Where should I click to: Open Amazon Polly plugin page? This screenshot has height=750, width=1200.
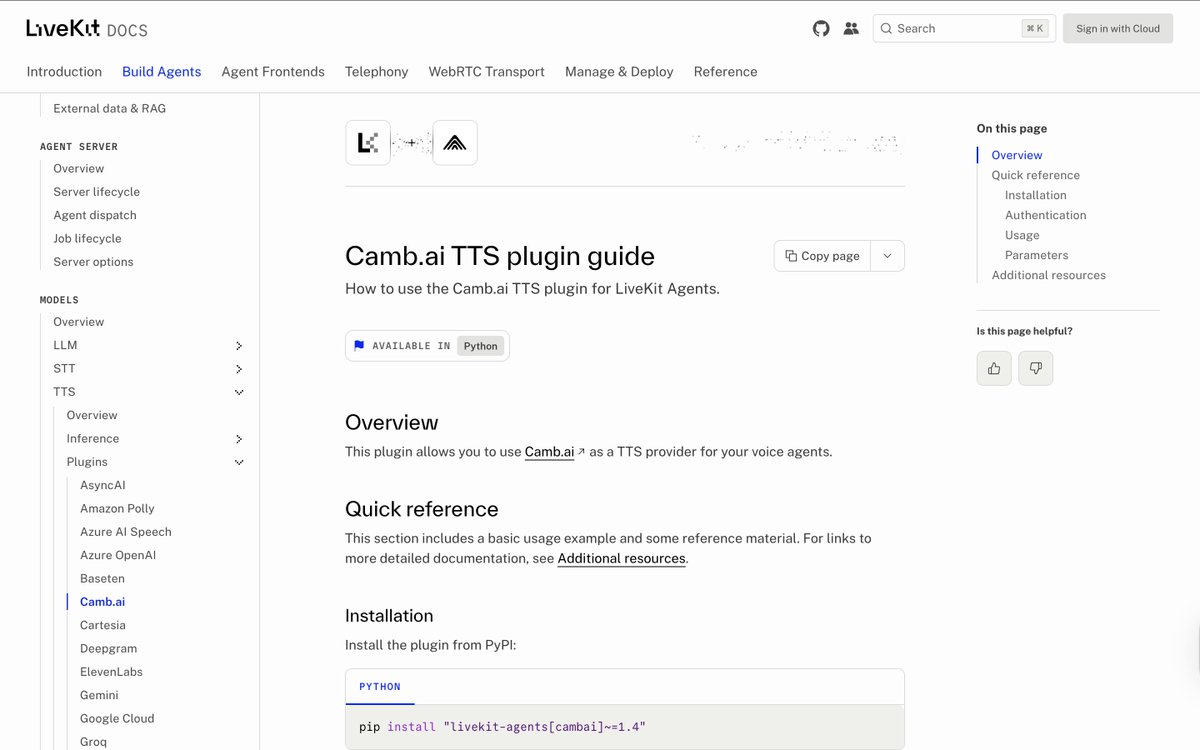coord(117,509)
